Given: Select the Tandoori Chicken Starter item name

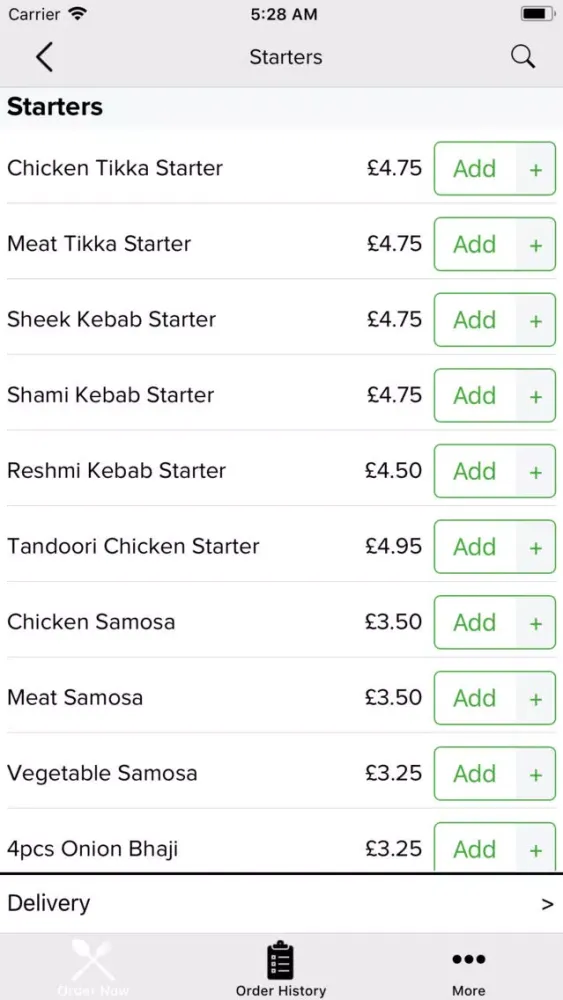Looking at the screenshot, I should tap(133, 547).
